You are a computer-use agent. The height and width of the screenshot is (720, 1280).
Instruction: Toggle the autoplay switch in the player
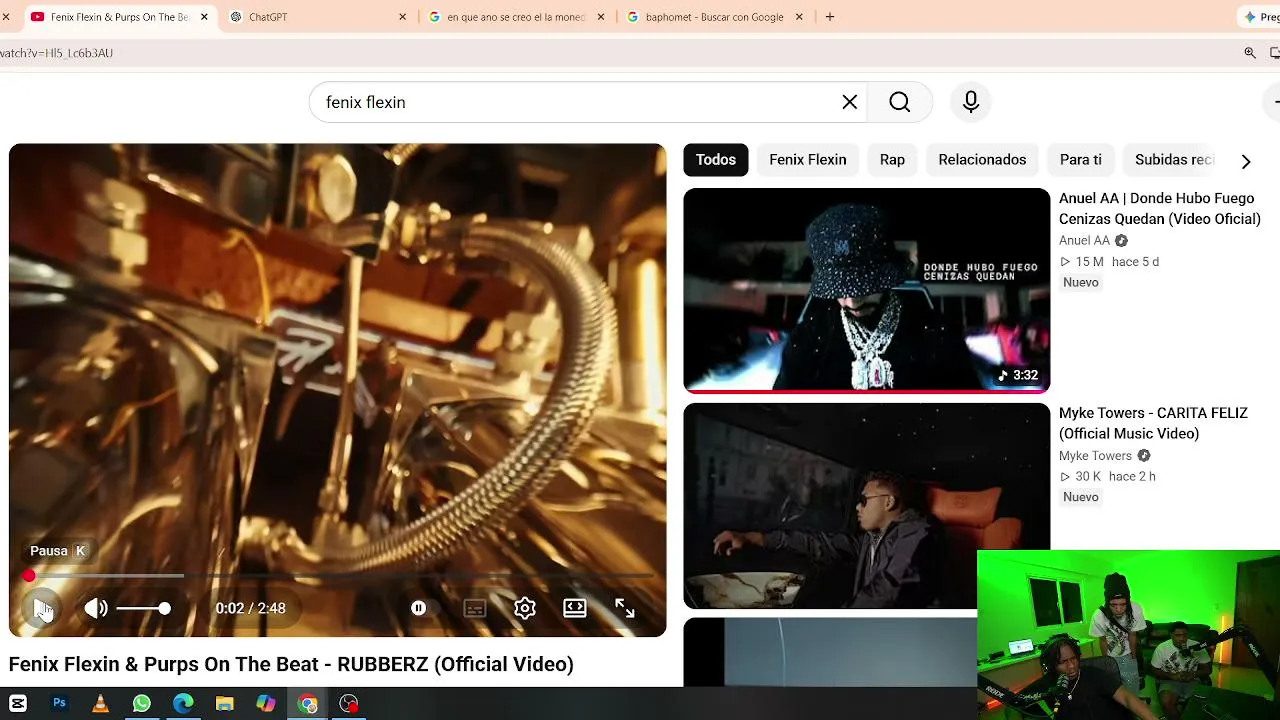point(419,608)
